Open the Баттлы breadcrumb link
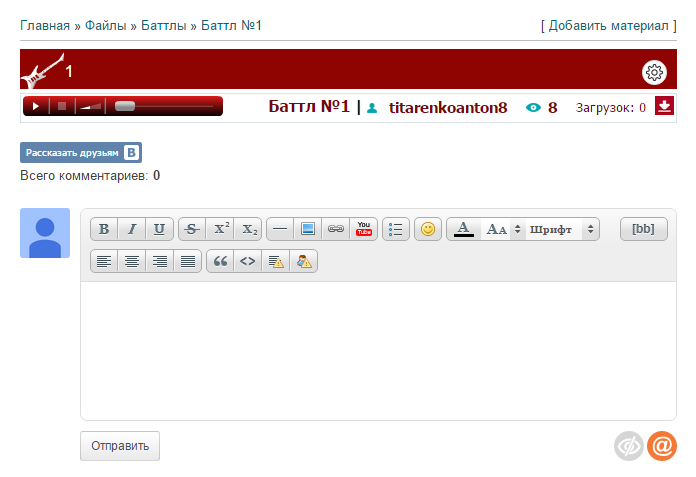The width and height of the screenshot is (696, 477). pyautogui.click(x=163, y=26)
